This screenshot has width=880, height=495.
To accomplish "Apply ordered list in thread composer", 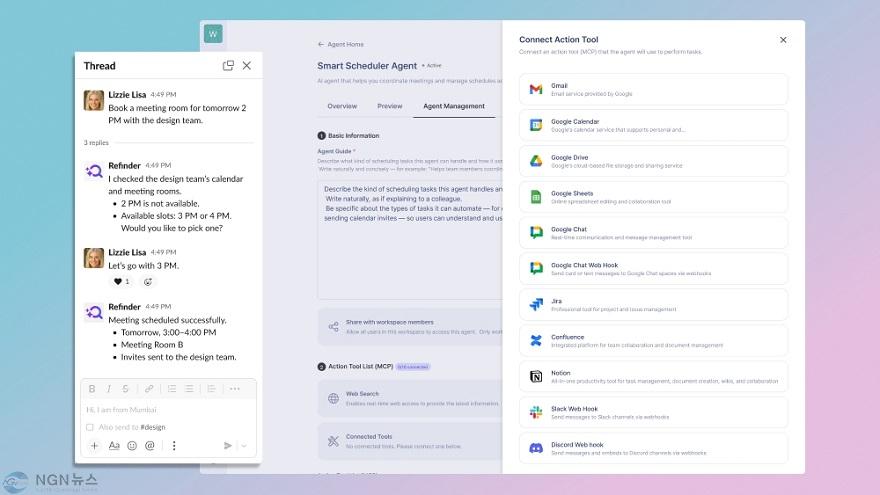I will [x=172, y=389].
